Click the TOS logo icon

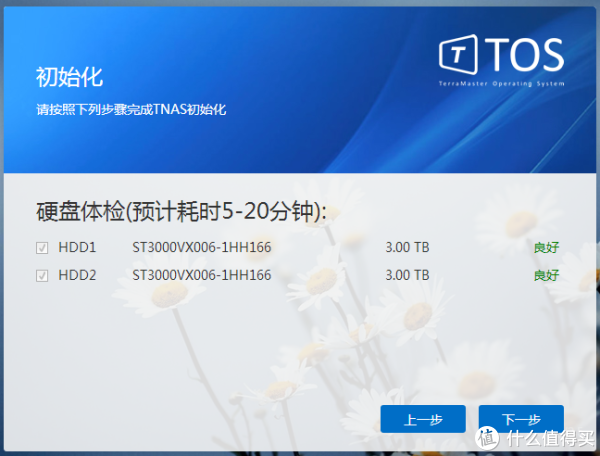pyautogui.click(x=460, y=56)
